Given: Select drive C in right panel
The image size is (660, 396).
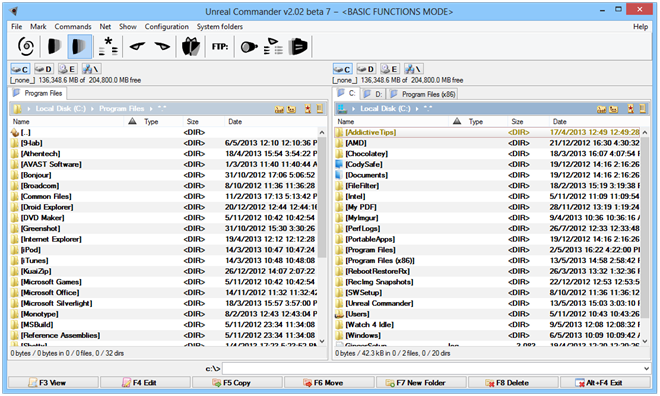Looking at the screenshot, I should (342, 69).
